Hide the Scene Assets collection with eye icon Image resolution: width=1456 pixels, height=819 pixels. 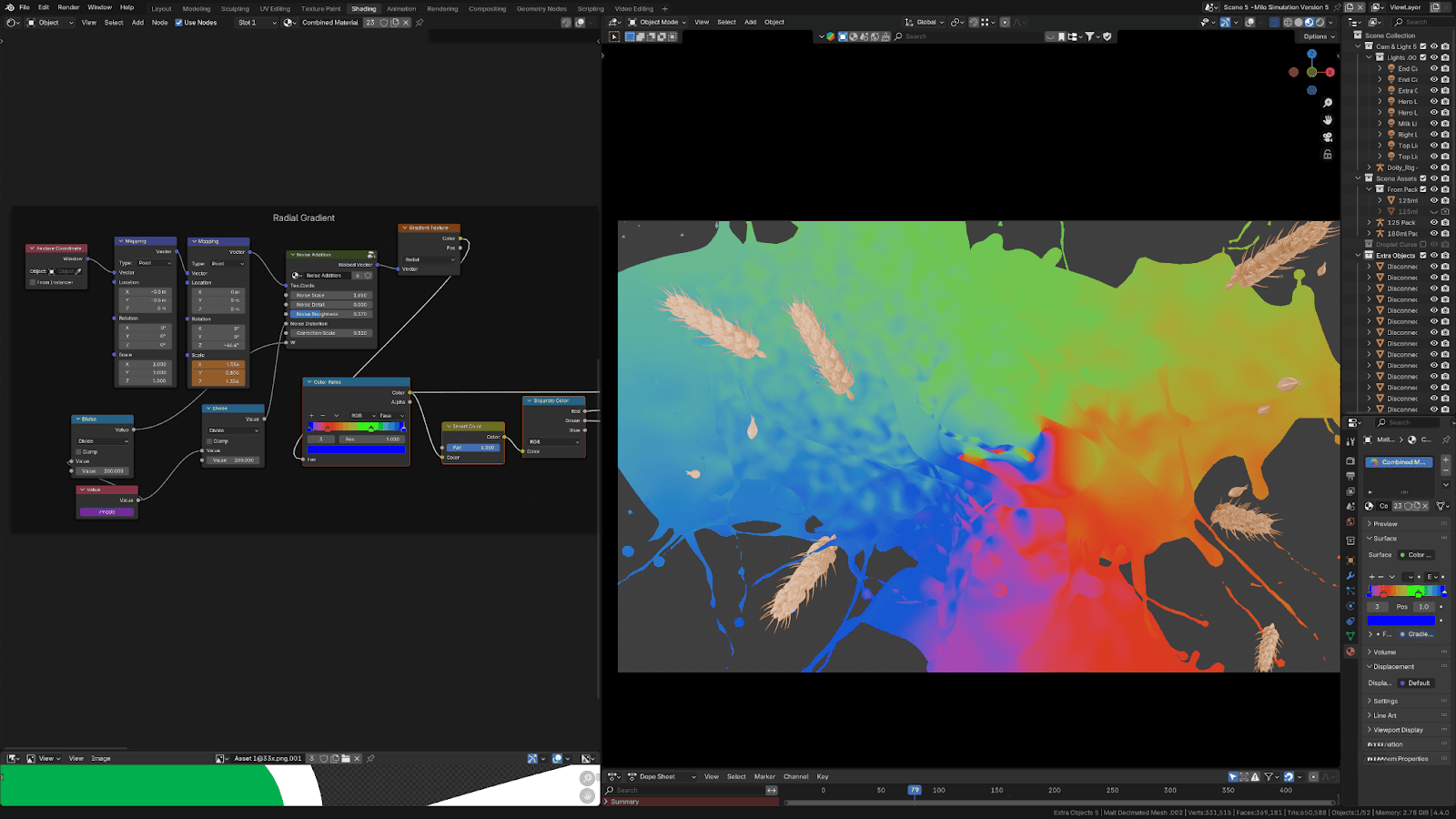tap(1434, 178)
